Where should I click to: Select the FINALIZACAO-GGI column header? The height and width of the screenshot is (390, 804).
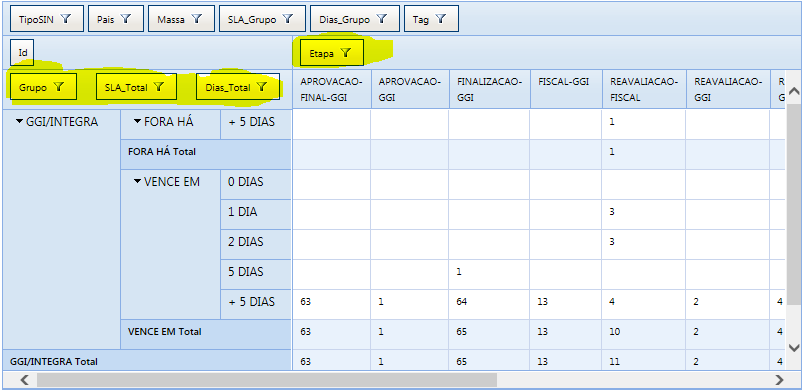tap(490, 89)
